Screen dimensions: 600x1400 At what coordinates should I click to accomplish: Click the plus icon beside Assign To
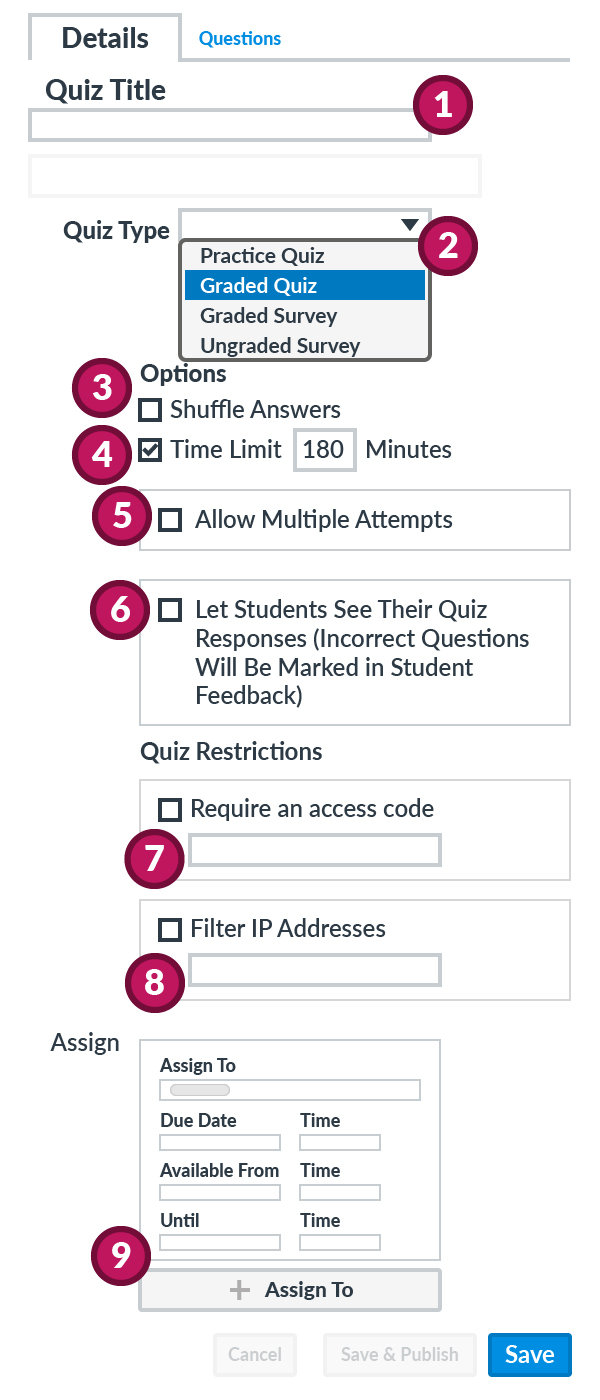(x=240, y=1290)
